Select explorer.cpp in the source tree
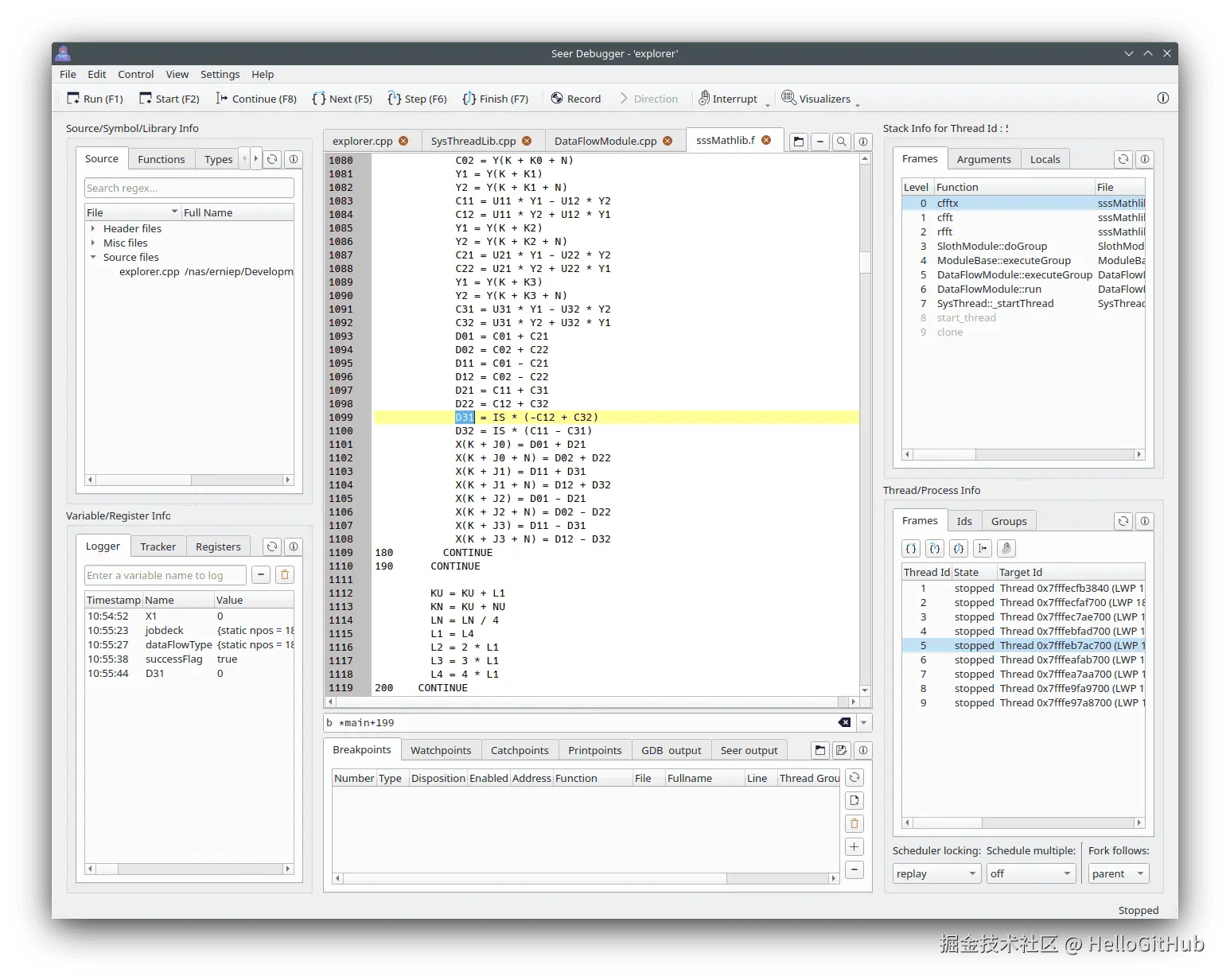Viewport: 1230px width, 980px height. pos(150,271)
